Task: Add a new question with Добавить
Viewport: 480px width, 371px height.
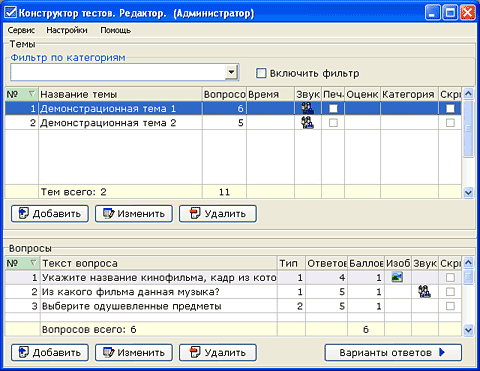Action: [50, 353]
